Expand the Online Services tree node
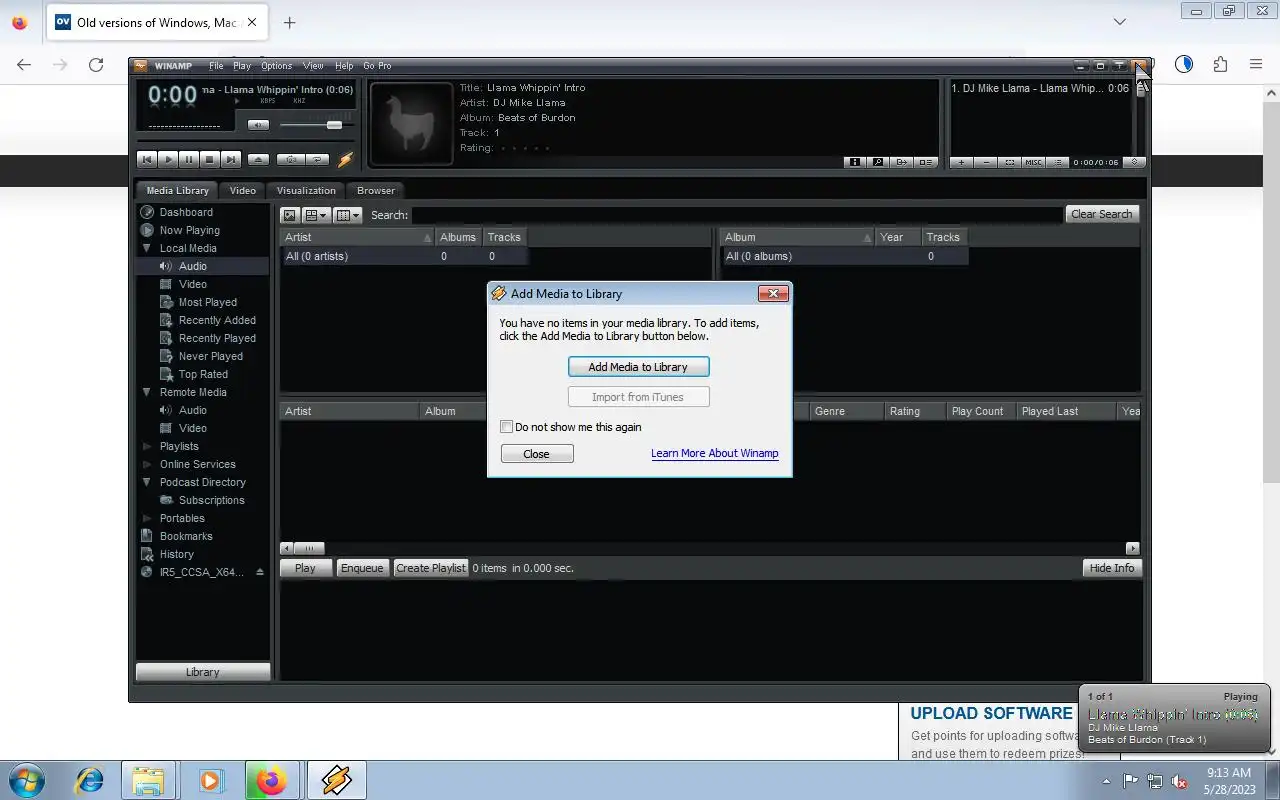 (147, 464)
